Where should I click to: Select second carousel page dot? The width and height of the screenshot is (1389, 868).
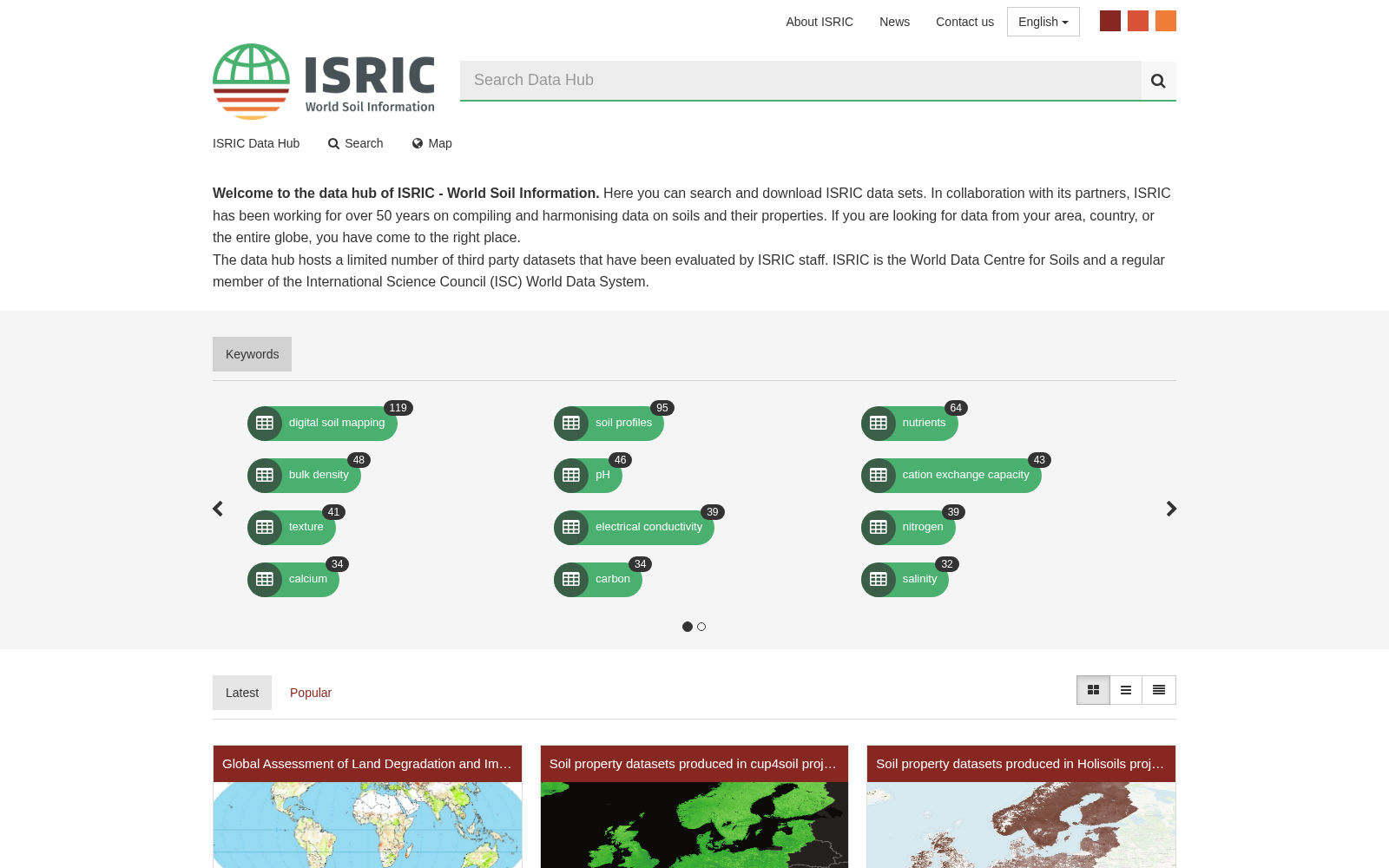701,627
